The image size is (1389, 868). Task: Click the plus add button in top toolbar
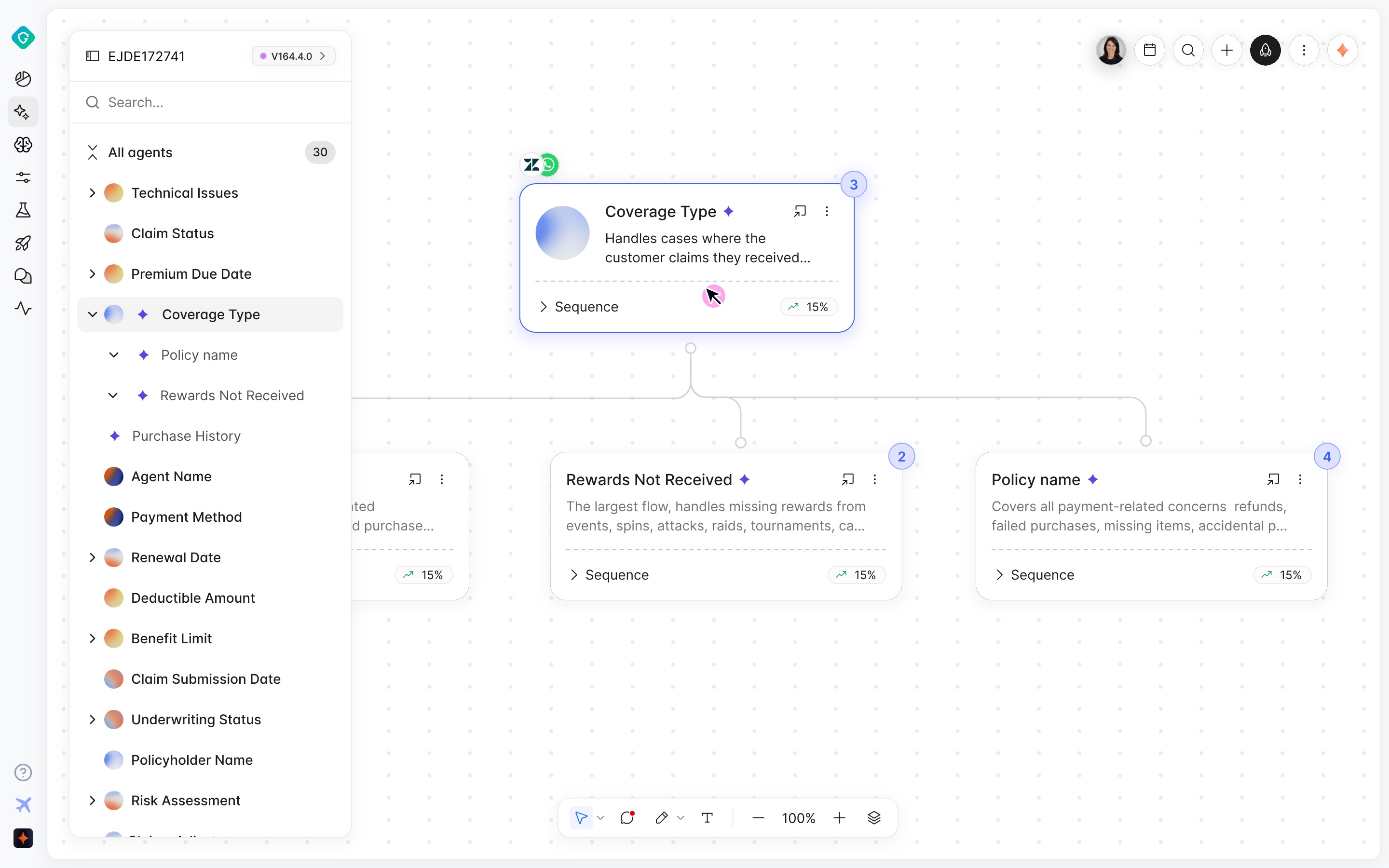click(x=1226, y=51)
